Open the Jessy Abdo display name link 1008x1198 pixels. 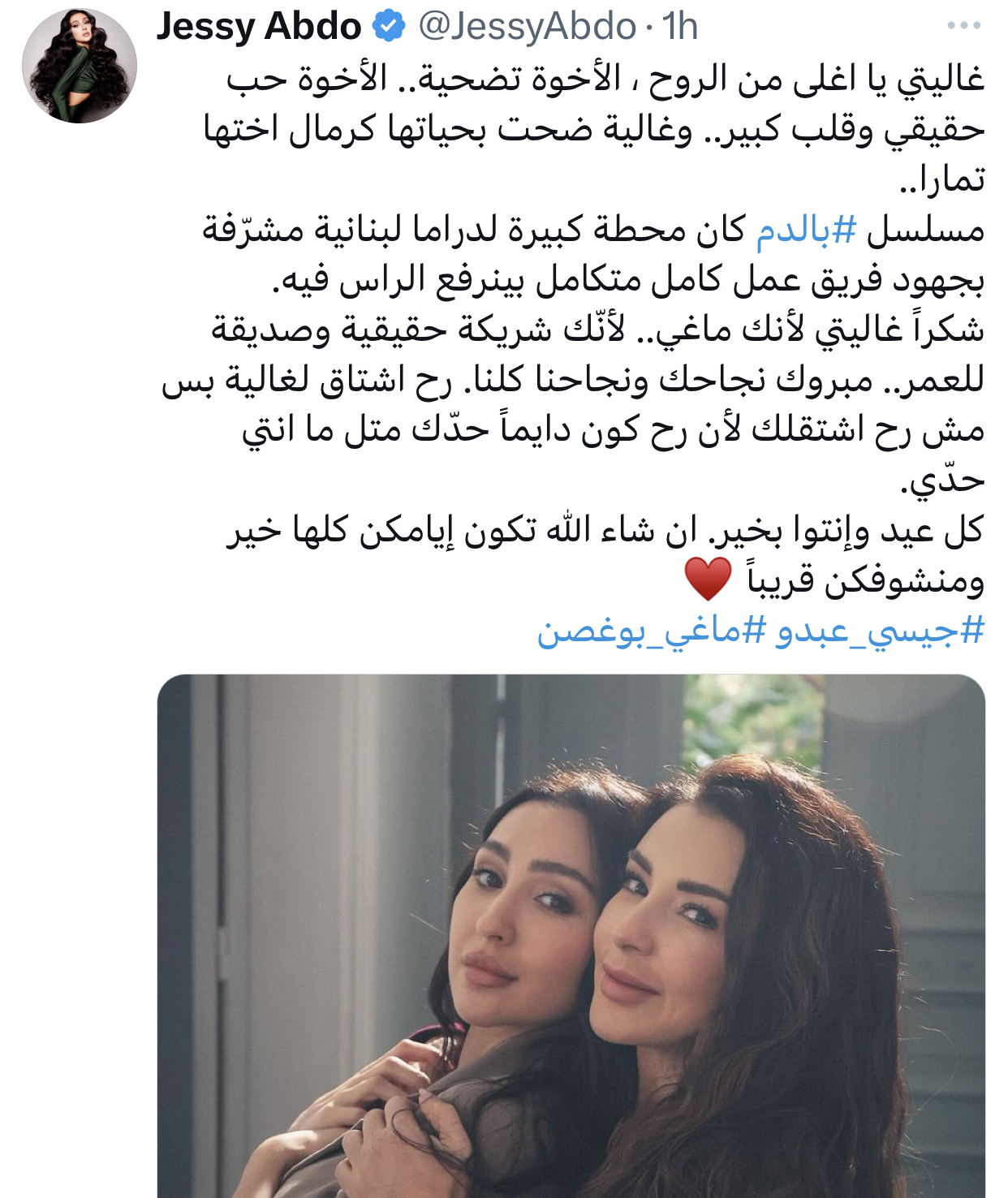click(x=259, y=26)
